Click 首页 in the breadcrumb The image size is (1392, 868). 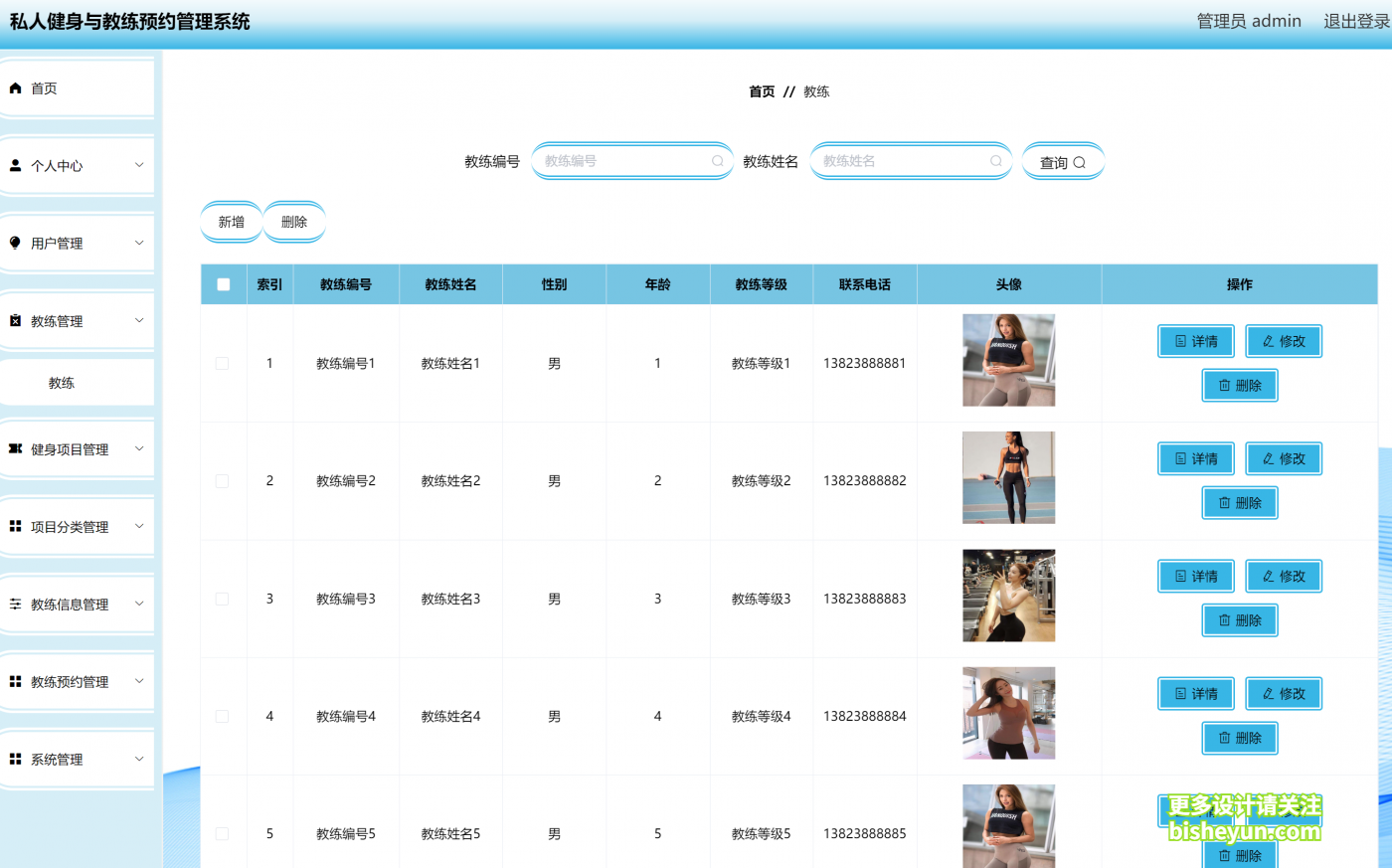[x=762, y=90]
